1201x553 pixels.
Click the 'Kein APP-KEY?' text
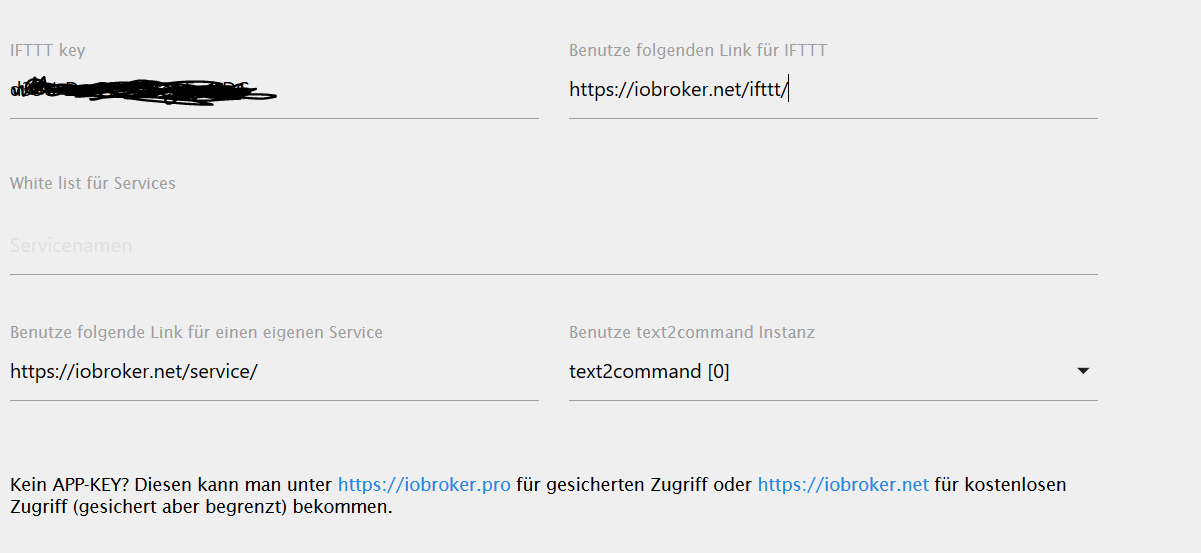(70, 485)
